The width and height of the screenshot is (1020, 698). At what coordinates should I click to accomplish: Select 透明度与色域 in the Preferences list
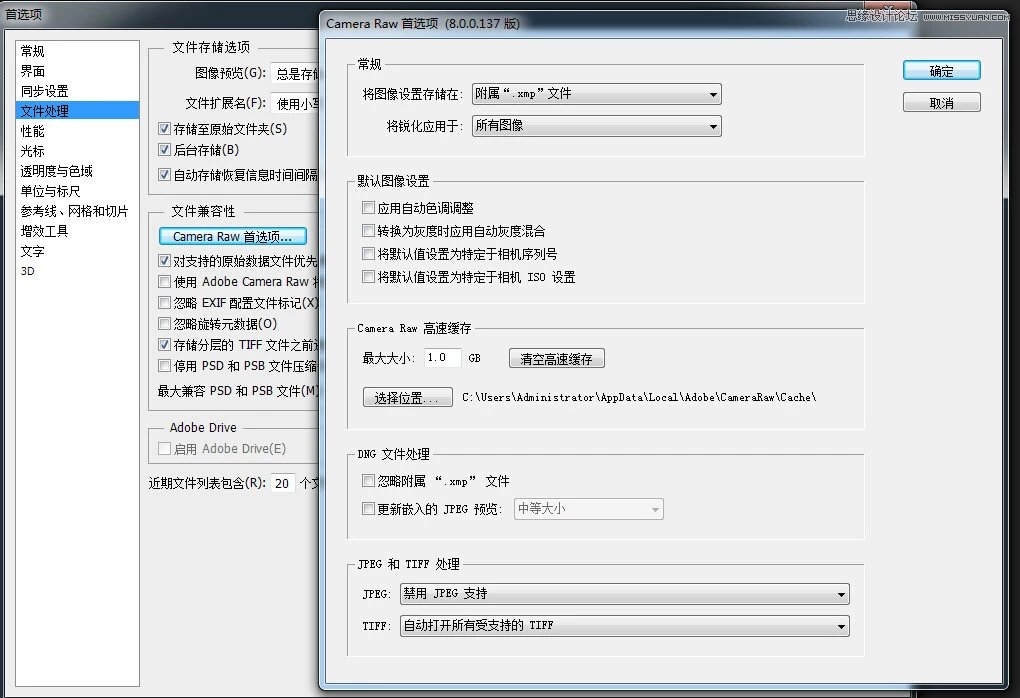77,171
